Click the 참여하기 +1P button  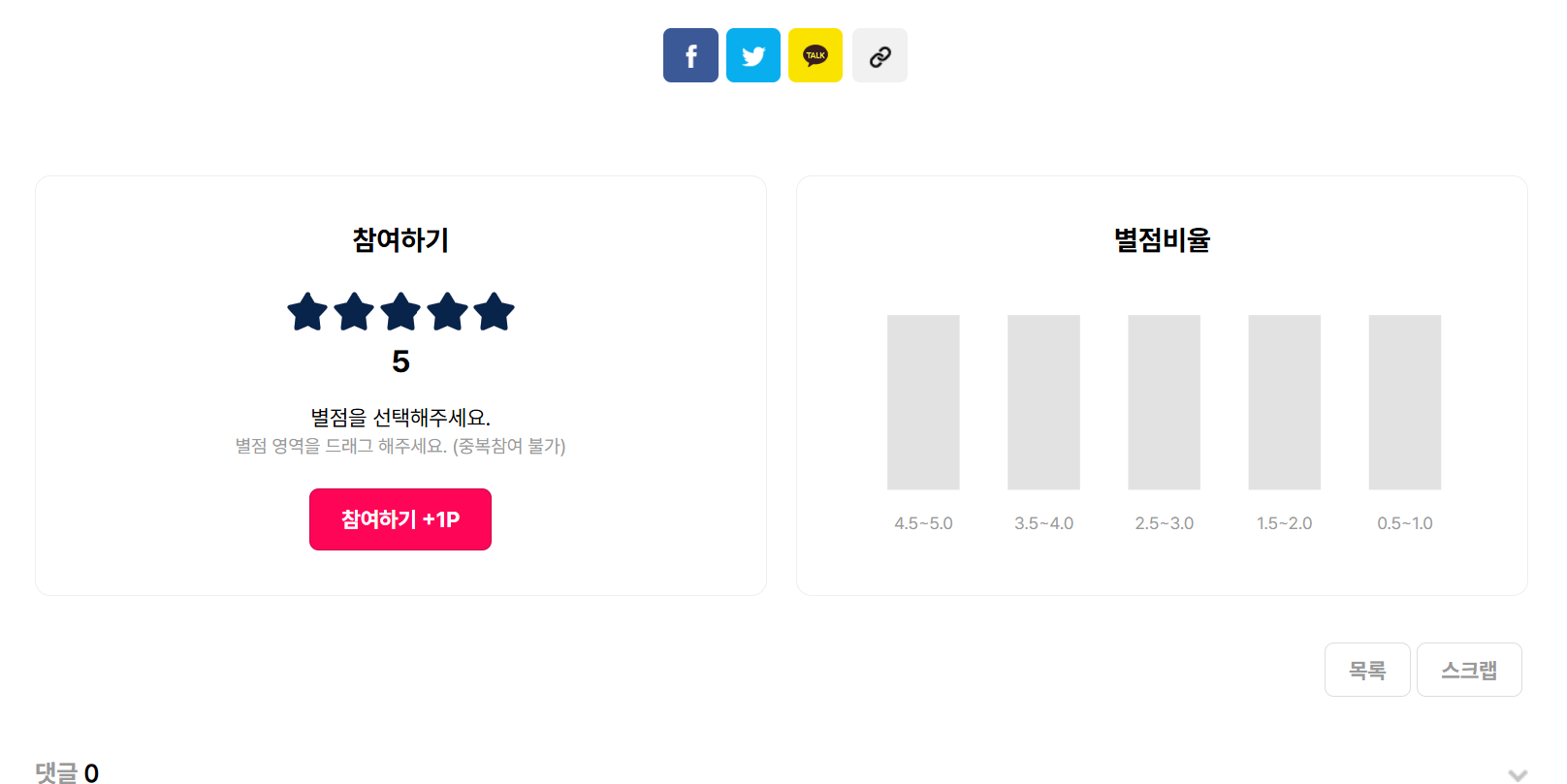point(400,519)
